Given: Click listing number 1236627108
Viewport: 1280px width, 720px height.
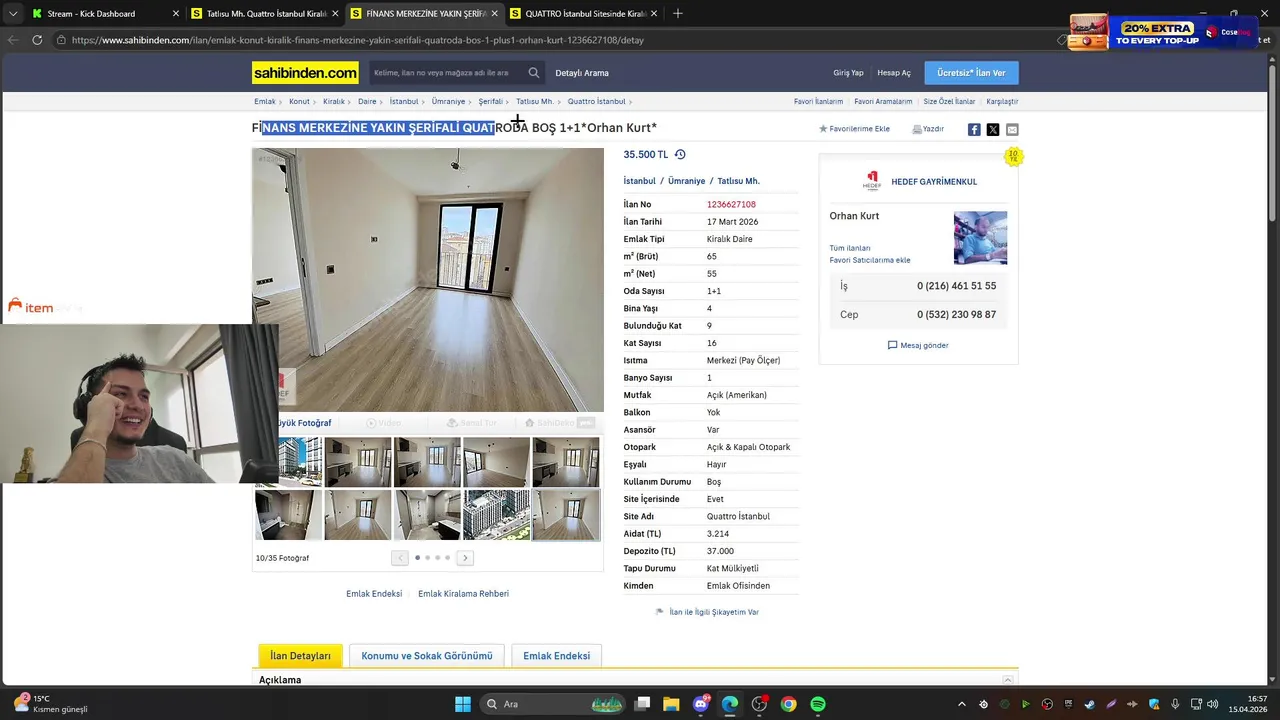Looking at the screenshot, I should [x=731, y=205].
